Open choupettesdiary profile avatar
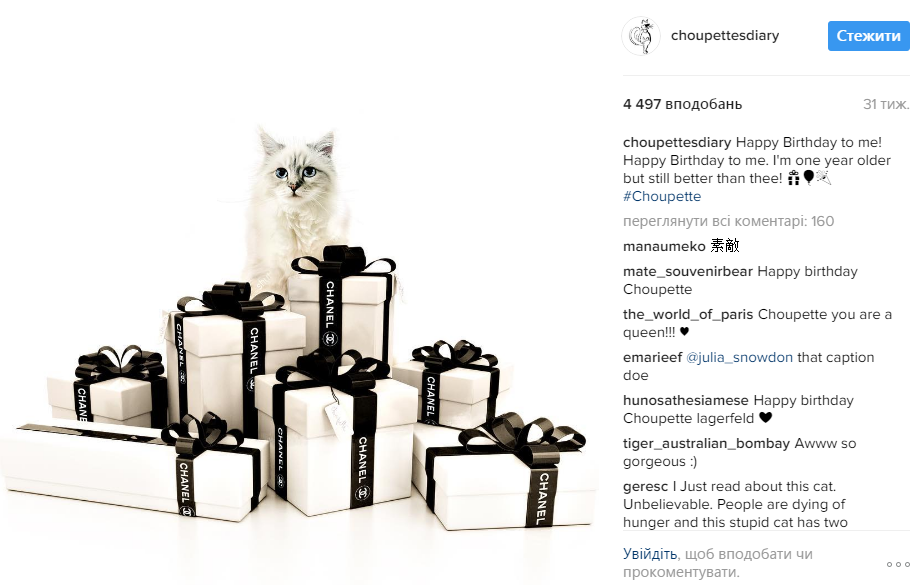 [x=641, y=36]
